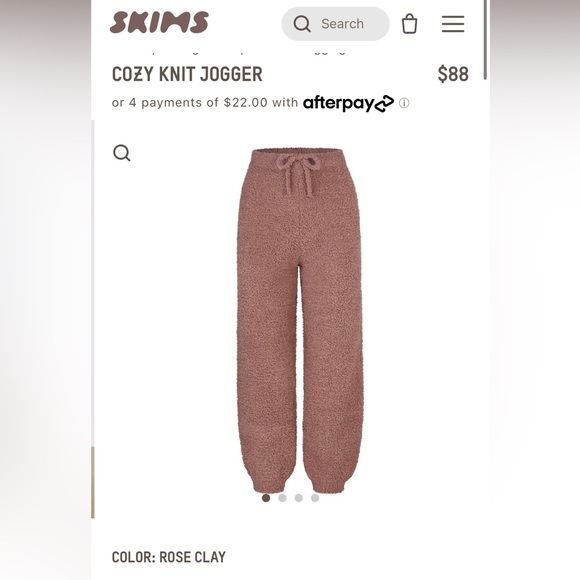Select the third carousel dot
This screenshot has height=580, width=580.
(x=299, y=498)
